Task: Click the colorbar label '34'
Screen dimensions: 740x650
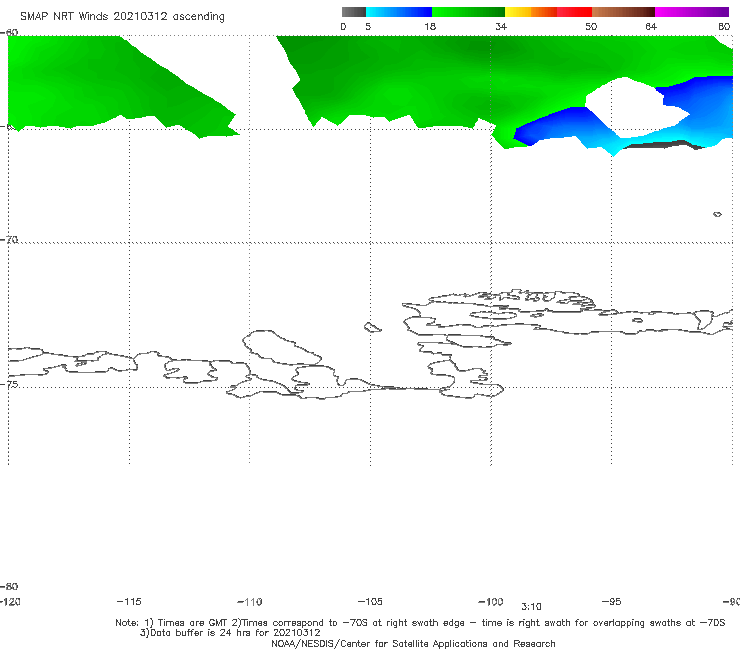Action: point(501,26)
